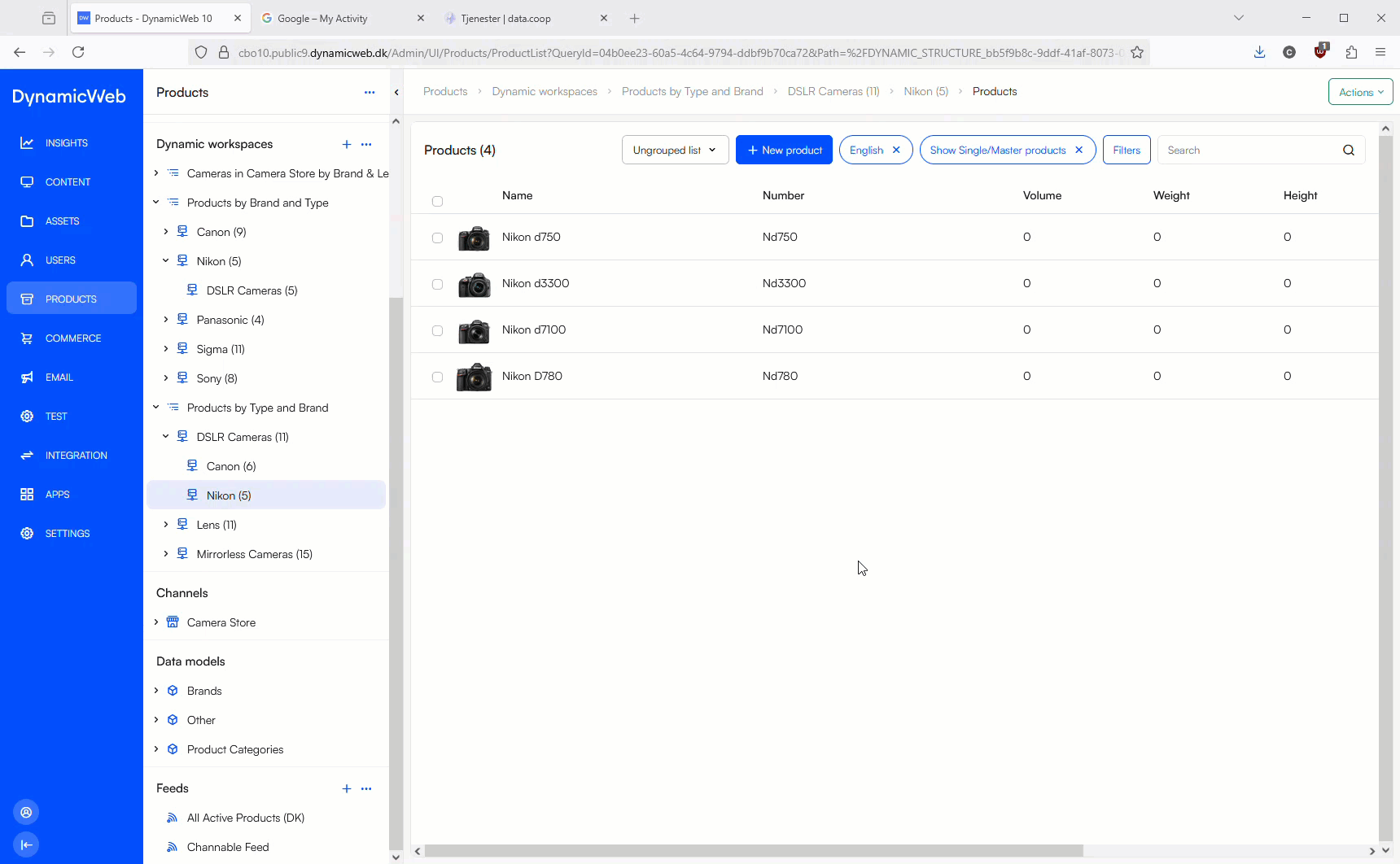Viewport: 1400px width, 864px height.
Task: Click the New product button
Action: pos(784,151)
